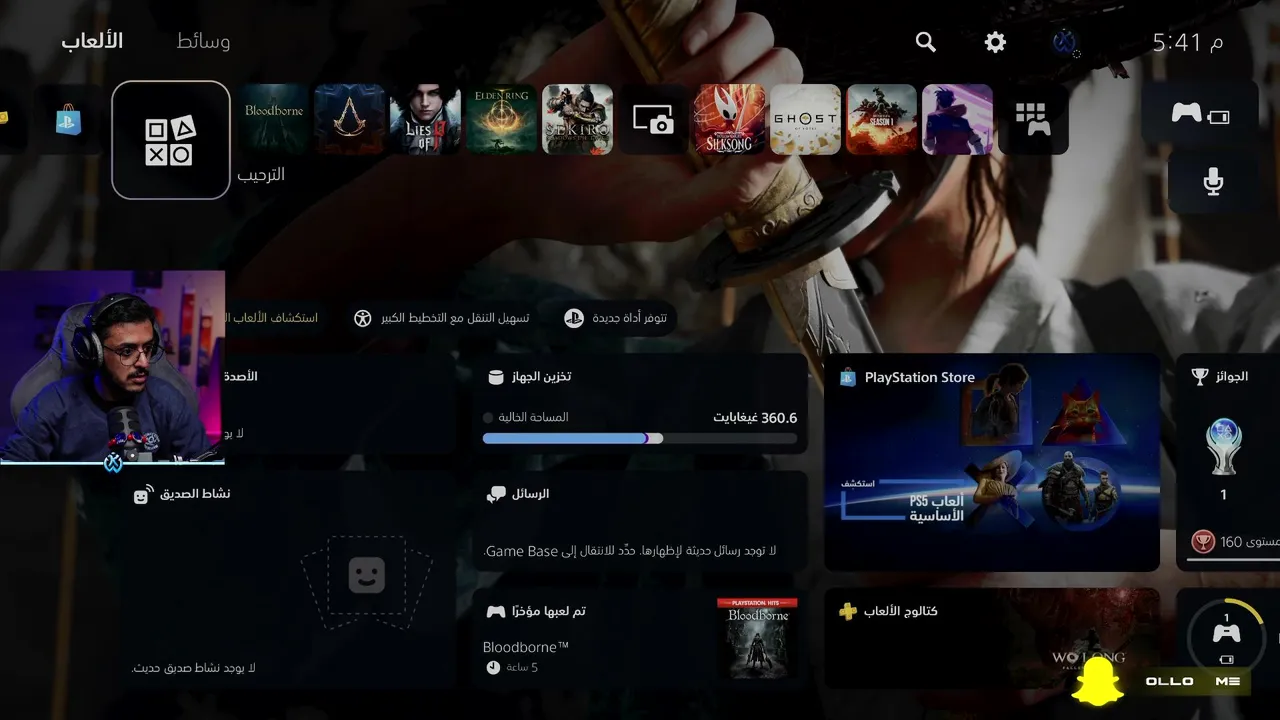
Task: Select the Hollow Knight Silksong tile
Action: (x=730, y=119)
